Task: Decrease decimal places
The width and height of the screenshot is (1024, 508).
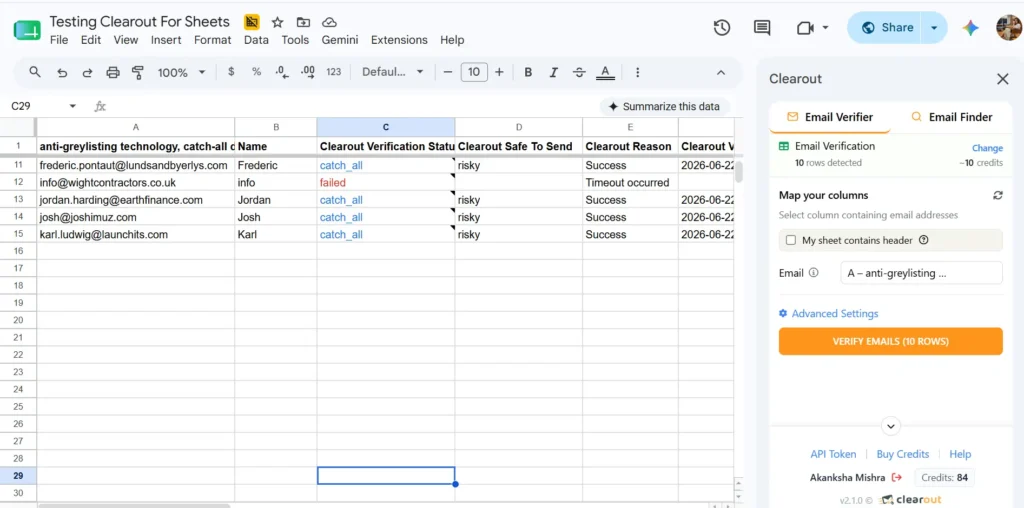Action: [282, 72]
